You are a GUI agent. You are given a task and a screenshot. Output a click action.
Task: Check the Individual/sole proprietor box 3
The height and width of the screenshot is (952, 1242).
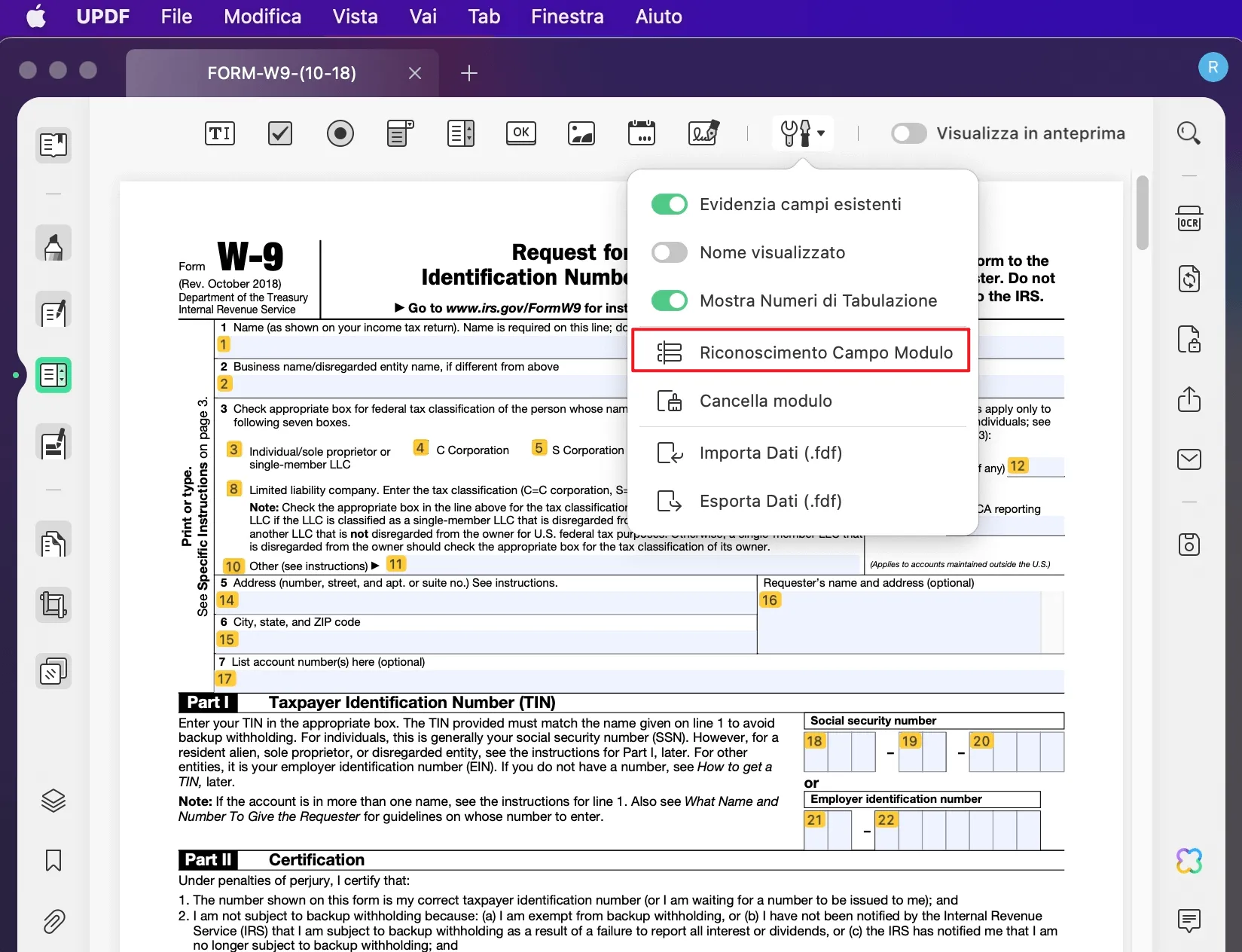point(234,450)
